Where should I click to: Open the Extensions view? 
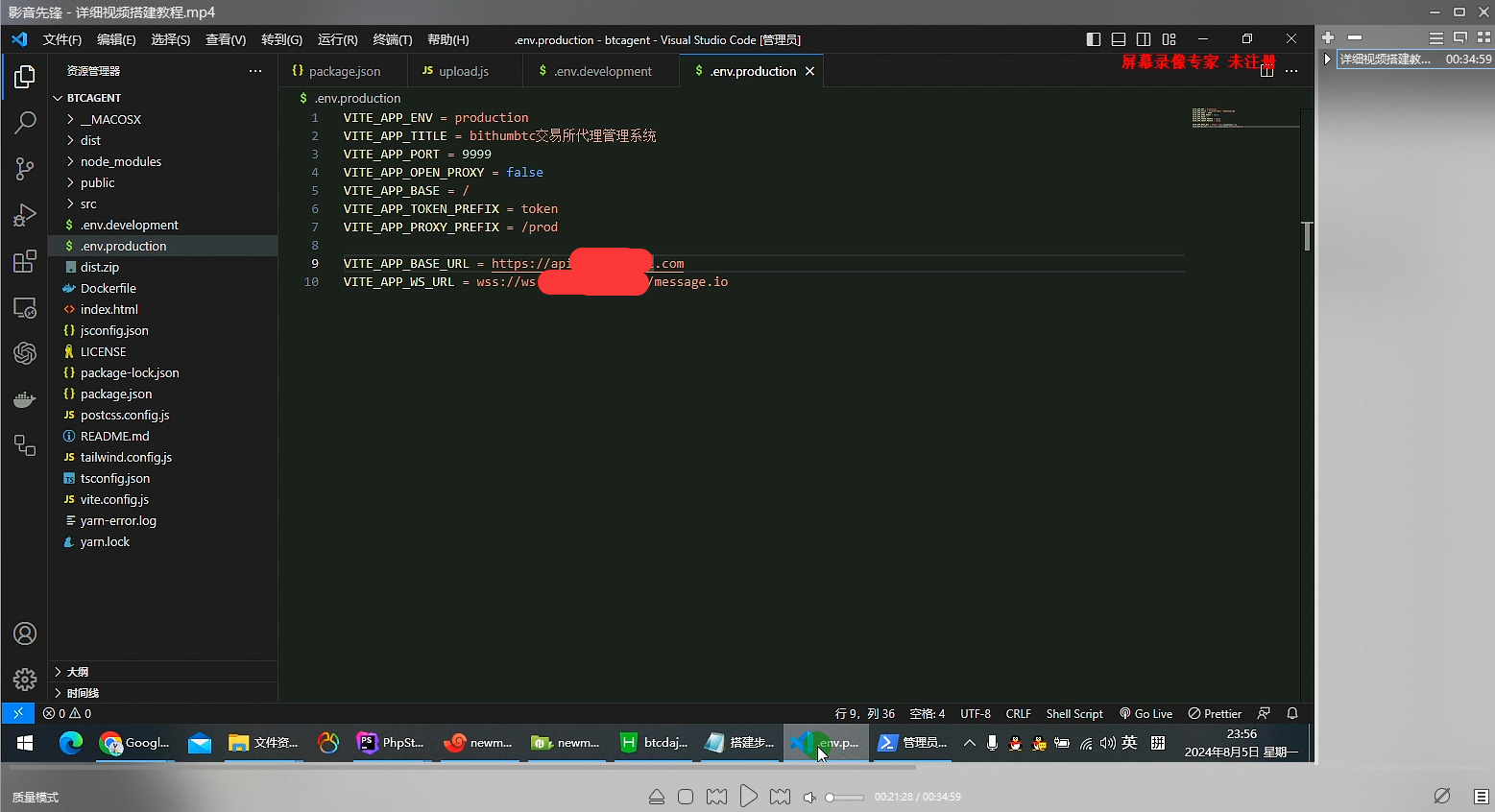(25, 261)
